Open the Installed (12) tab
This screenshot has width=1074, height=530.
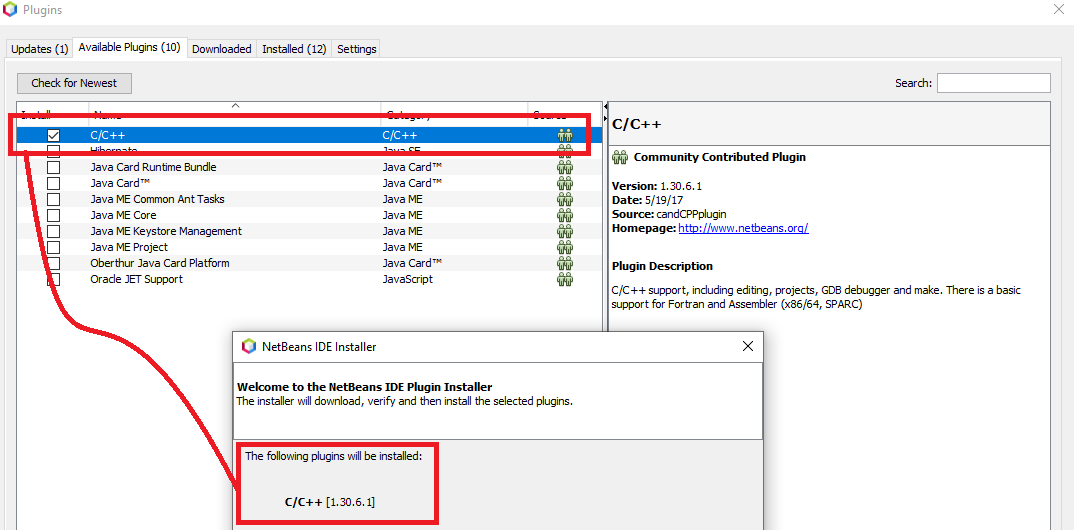tap(294, 49)
